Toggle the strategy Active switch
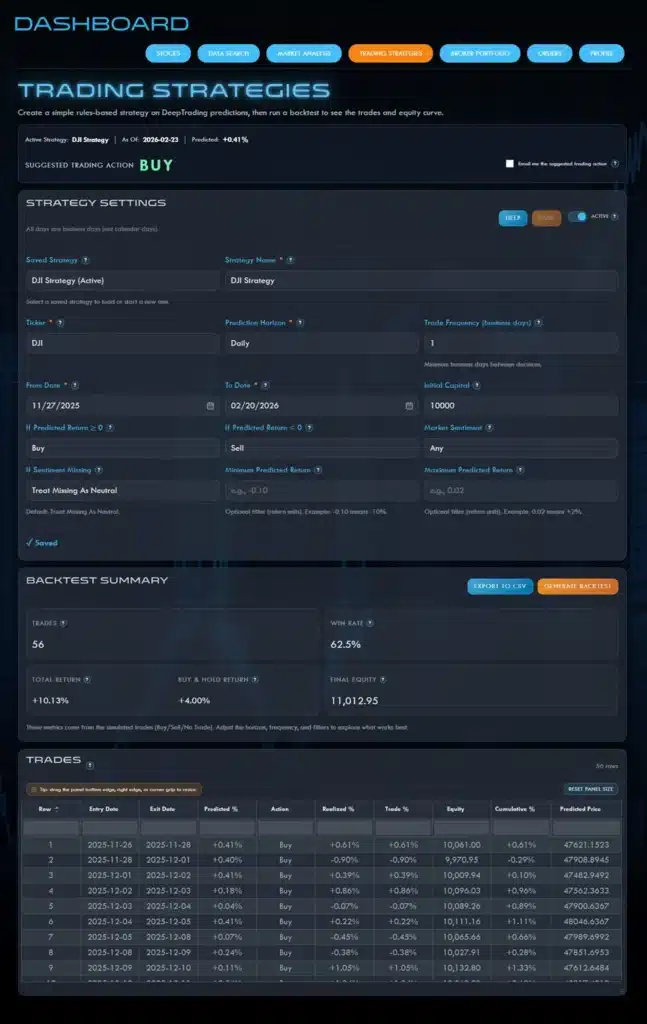 point(577,217)
